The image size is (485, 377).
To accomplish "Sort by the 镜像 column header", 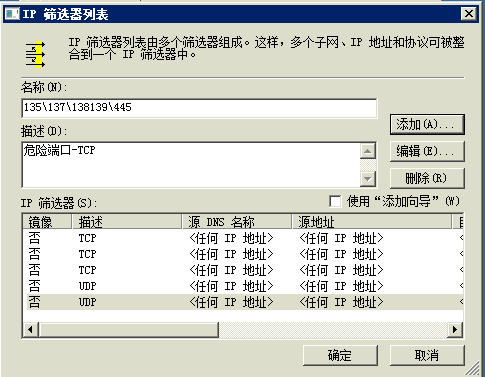I will (x=47, y=222).
